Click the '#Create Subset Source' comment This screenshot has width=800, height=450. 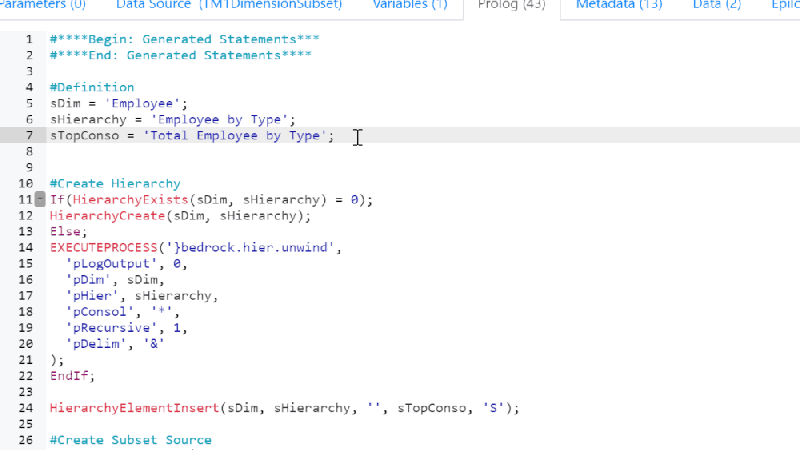click(x=131, y=440)
